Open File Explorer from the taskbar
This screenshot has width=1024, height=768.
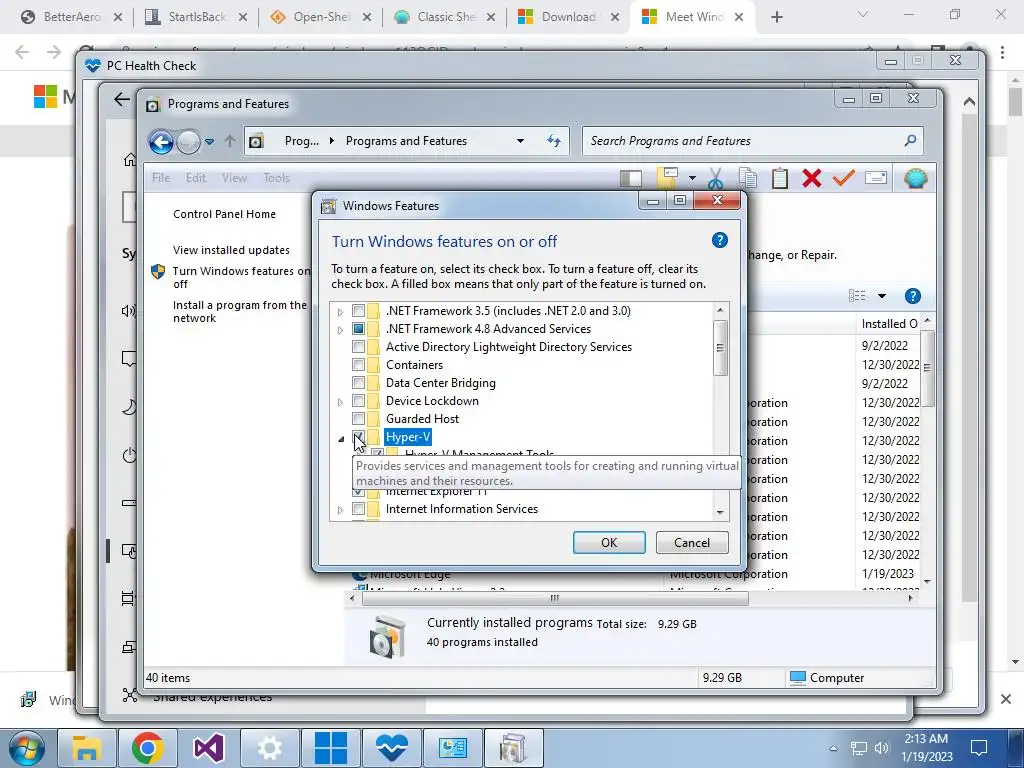click(x=86, y=748)
